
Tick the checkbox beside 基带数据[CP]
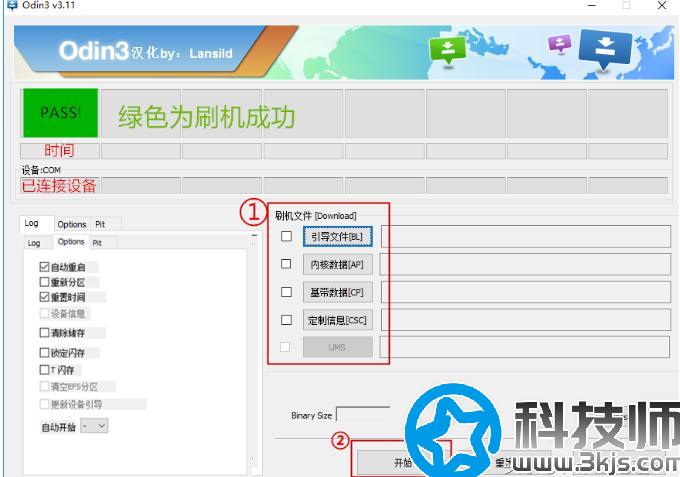point(286,292)
